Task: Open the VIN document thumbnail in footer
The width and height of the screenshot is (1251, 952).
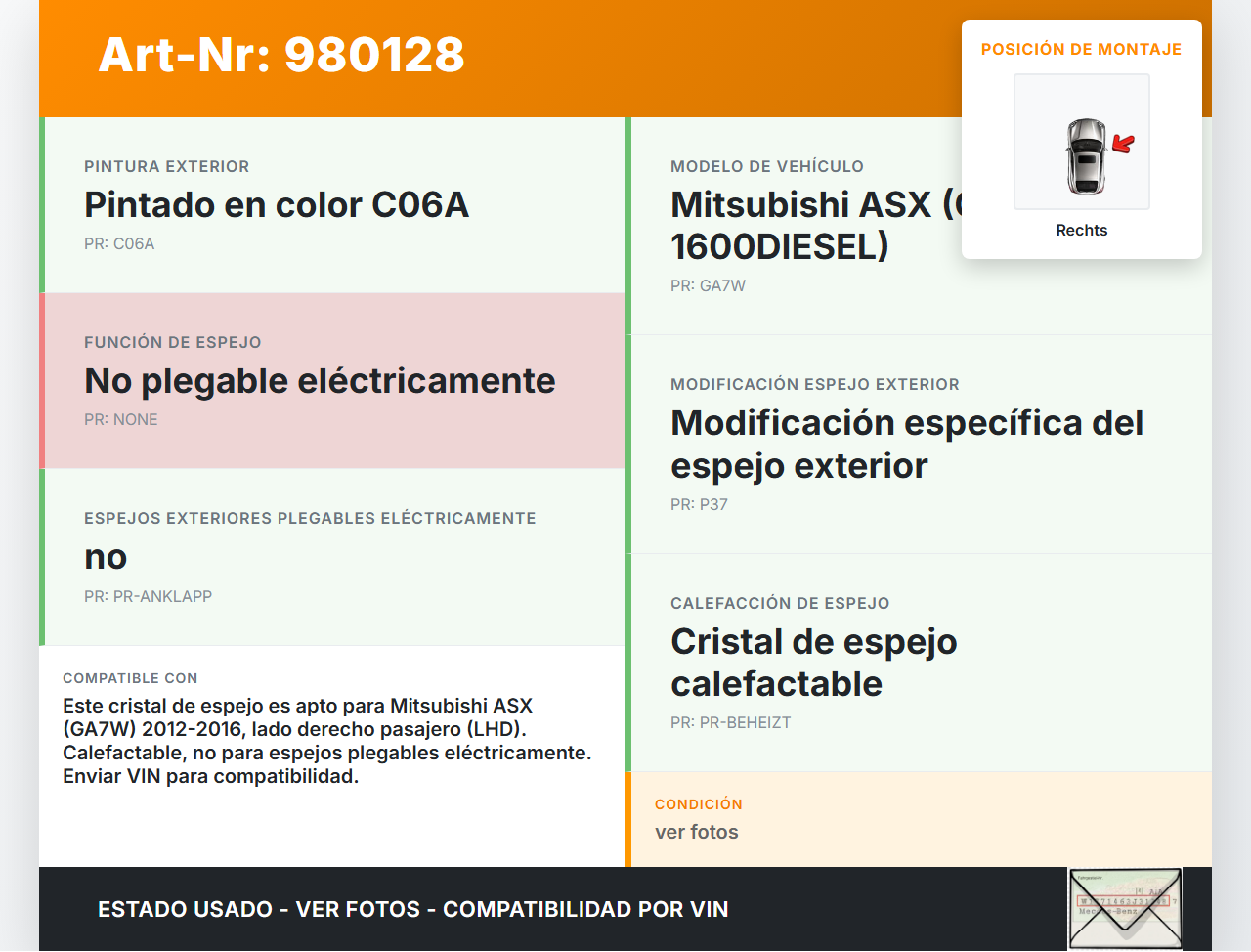Action: [1124, 908]
